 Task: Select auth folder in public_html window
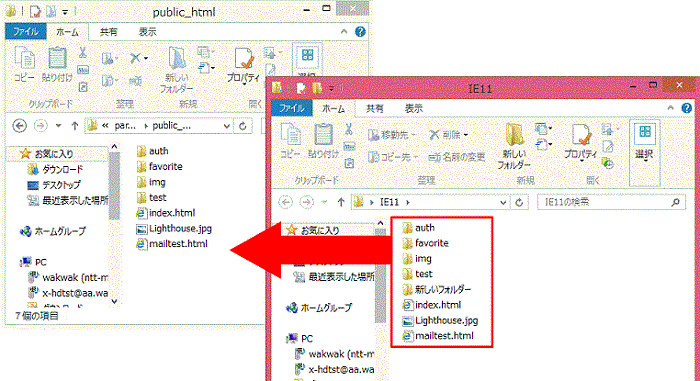153,151
